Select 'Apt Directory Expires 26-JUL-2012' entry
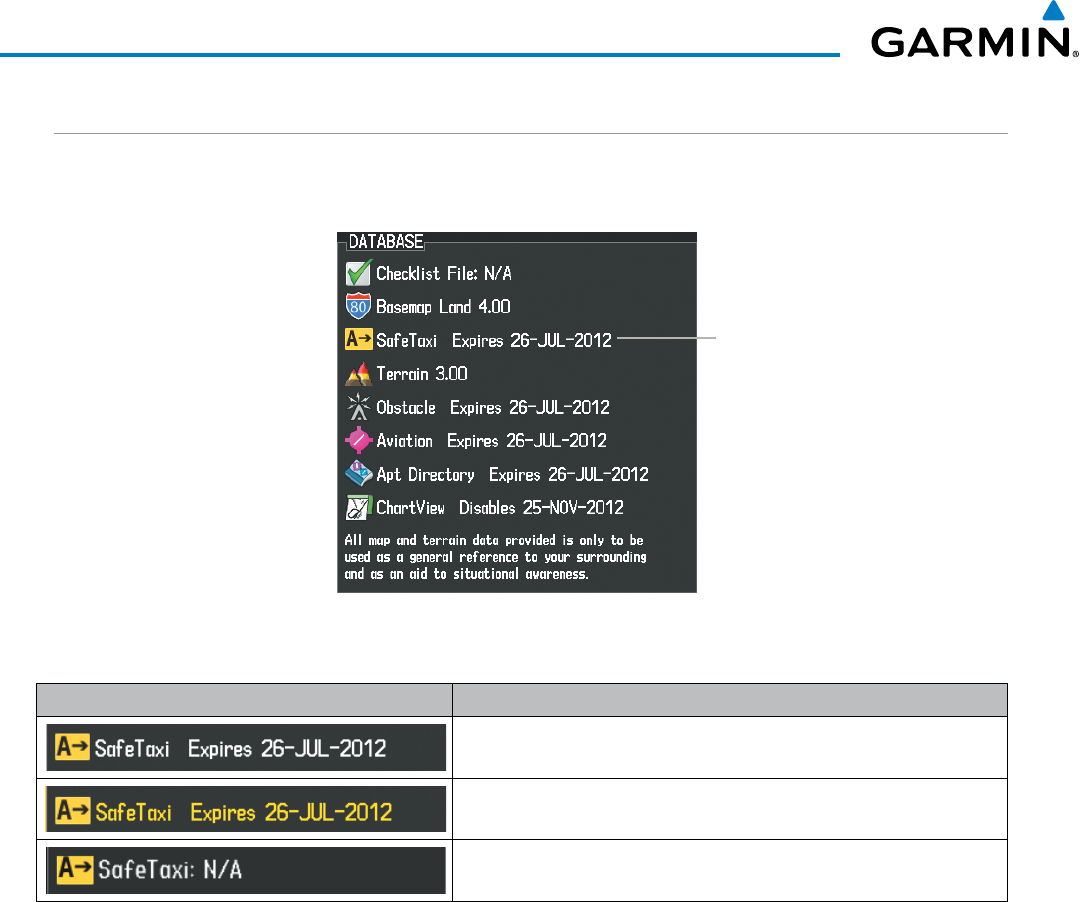Image resolution: width=1080 pixels, height=902 pixels. pyautogui.click(x=512, y=474)
